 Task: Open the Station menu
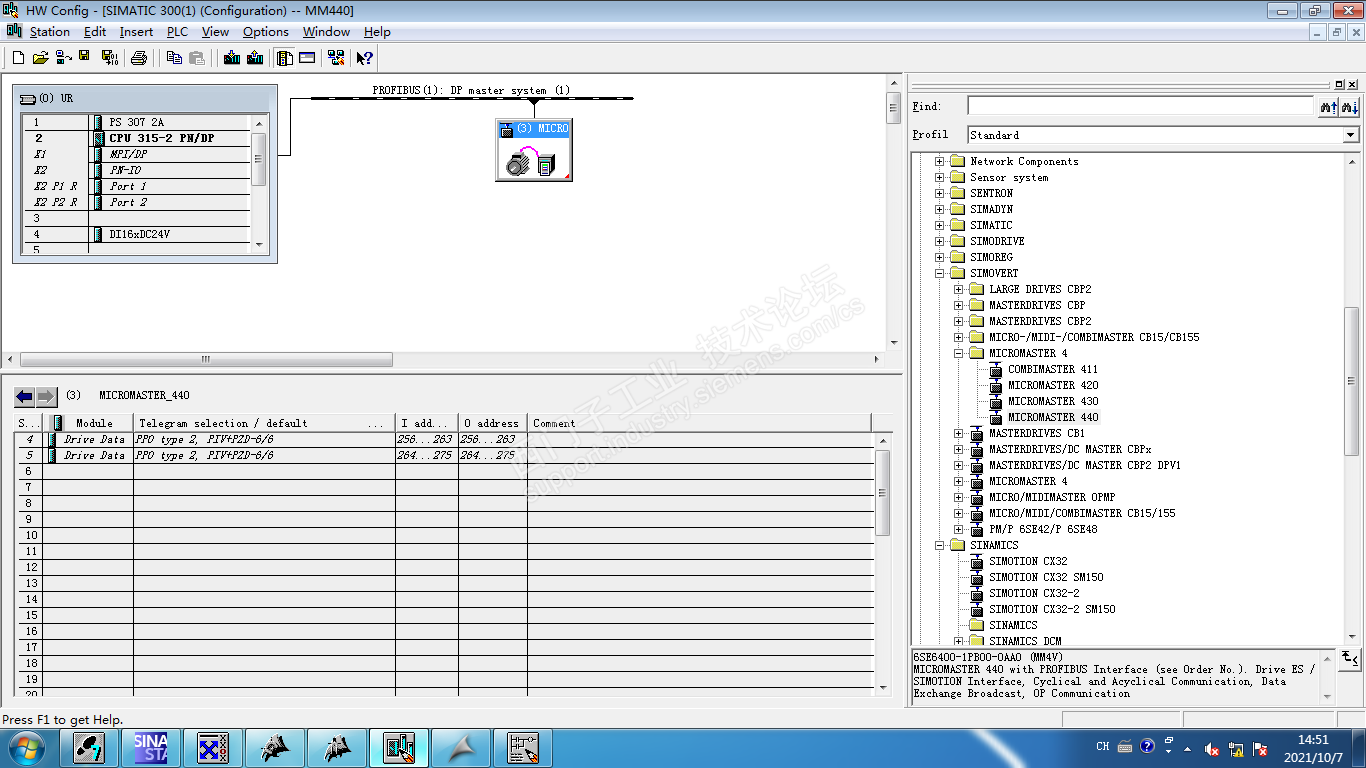pyautogui.click(x=50, y=32)
